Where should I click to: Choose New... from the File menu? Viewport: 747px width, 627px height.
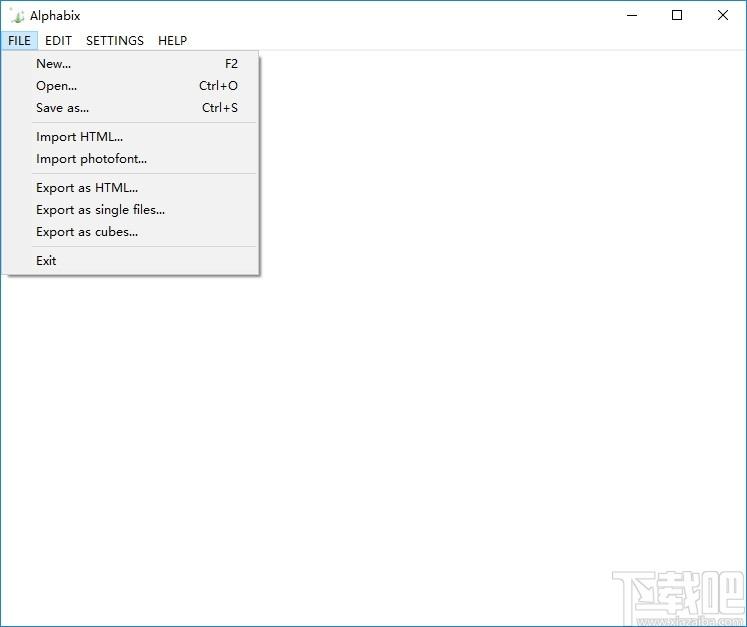[131, 64]
